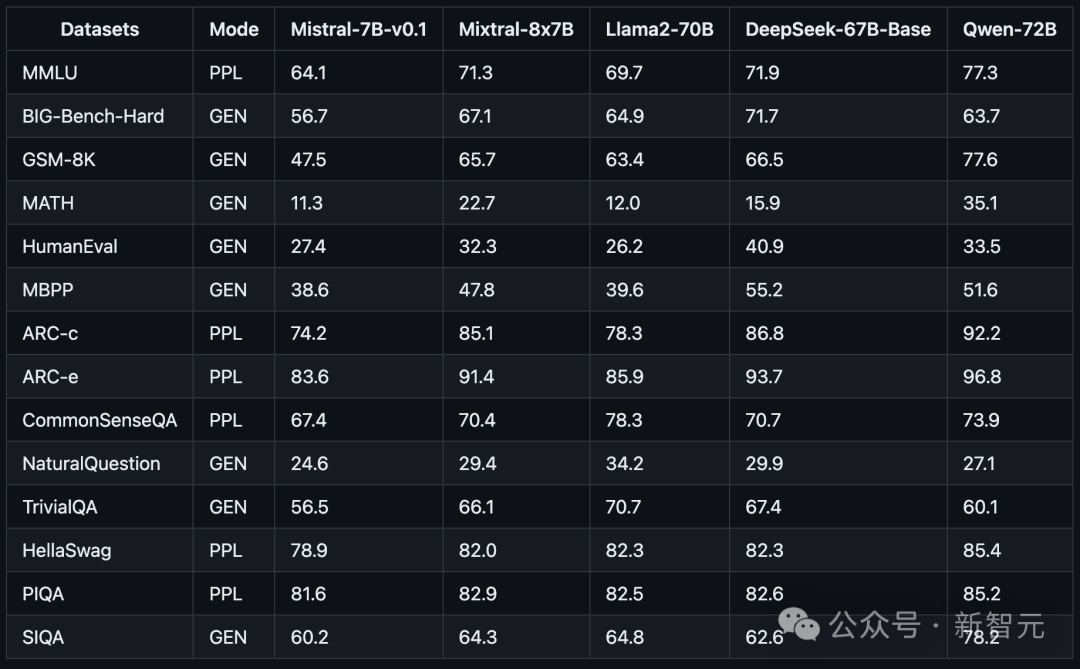This screenshot has width=1080, height=669.
Task: Click the DeepSeek-67B-Base column header
Action: (x=838, y=30)
